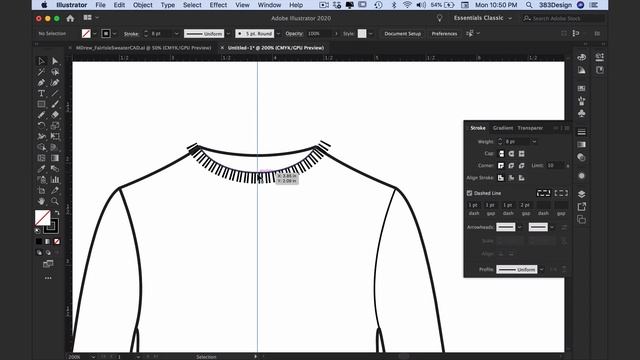
Task: Open the Effect menu
Action: tap(218, 5)
